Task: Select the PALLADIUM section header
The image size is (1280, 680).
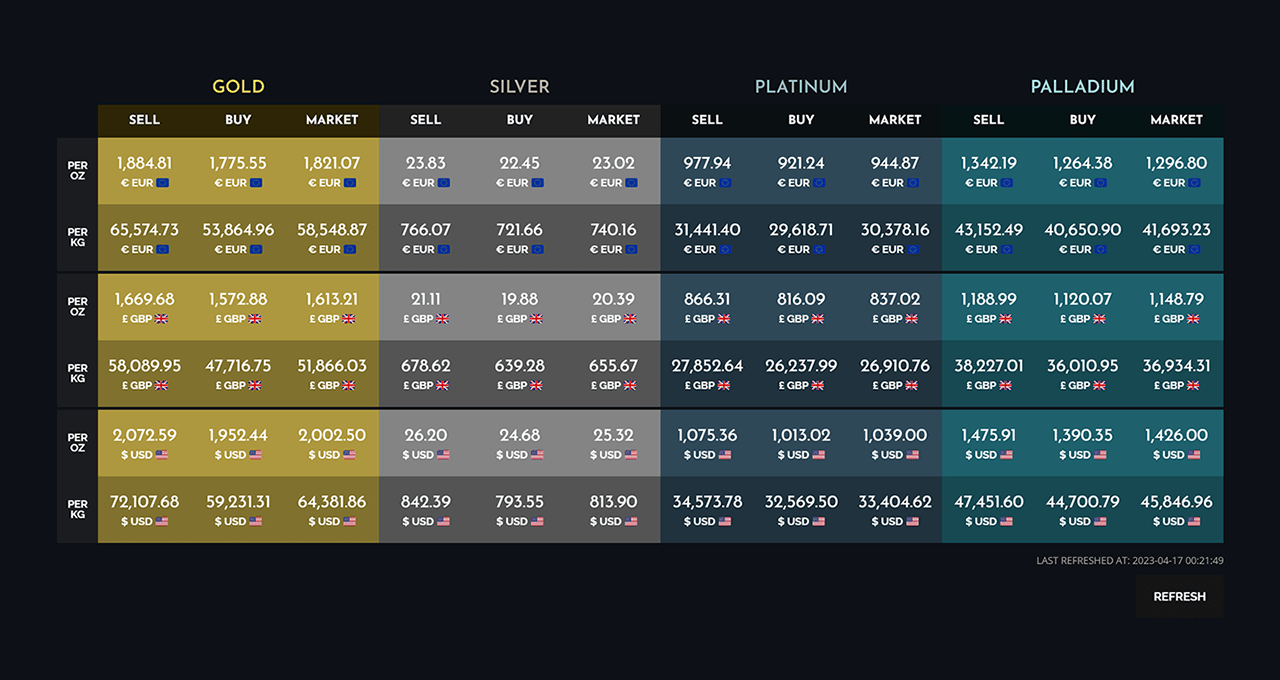Action: point(1082,87)
